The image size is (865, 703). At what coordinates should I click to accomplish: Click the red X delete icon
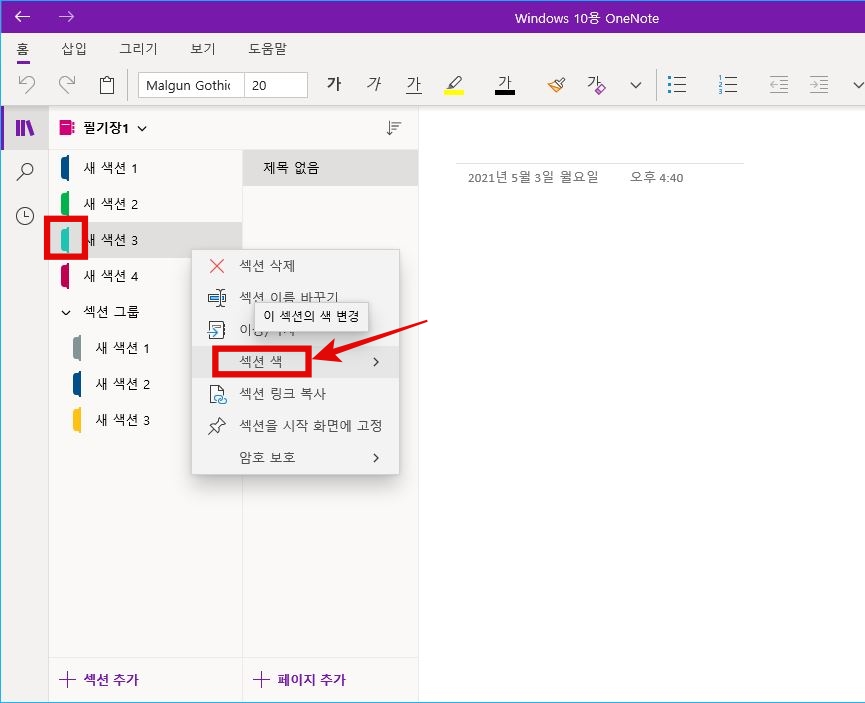[217, 266]
